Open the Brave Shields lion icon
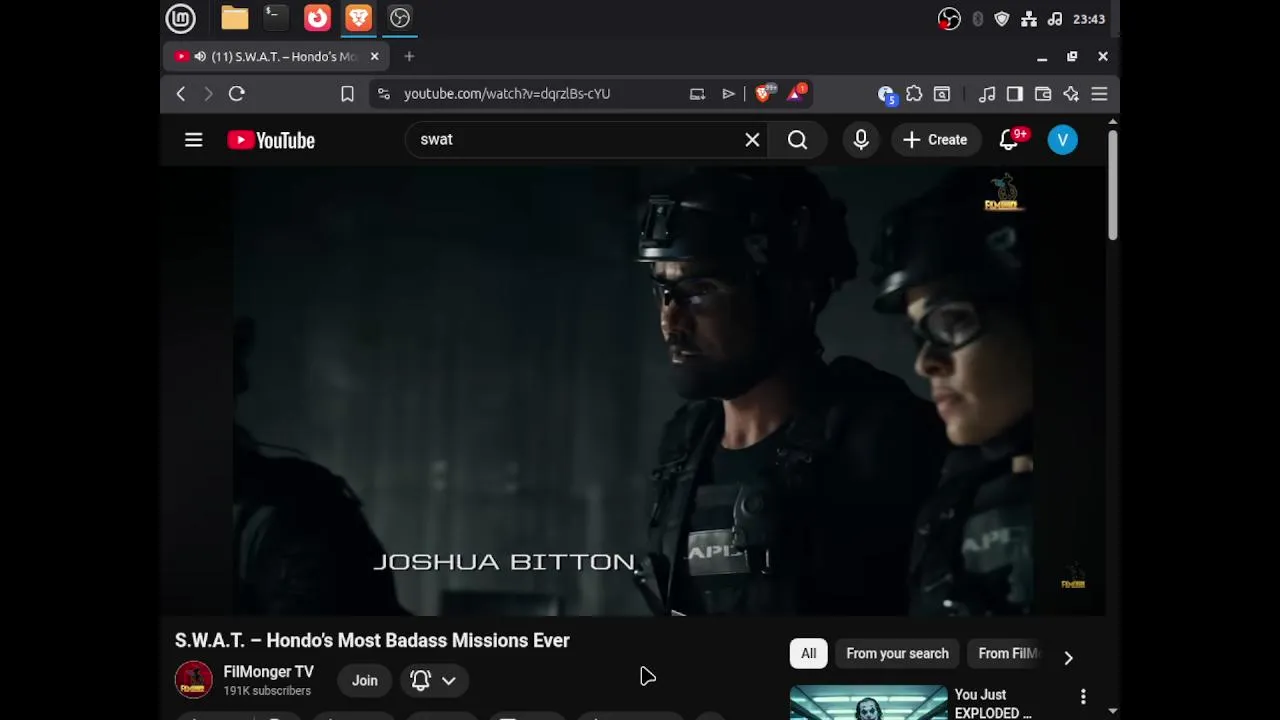Image resolution: width=1280 pixels, height=720 pixels. pos(765,94)
